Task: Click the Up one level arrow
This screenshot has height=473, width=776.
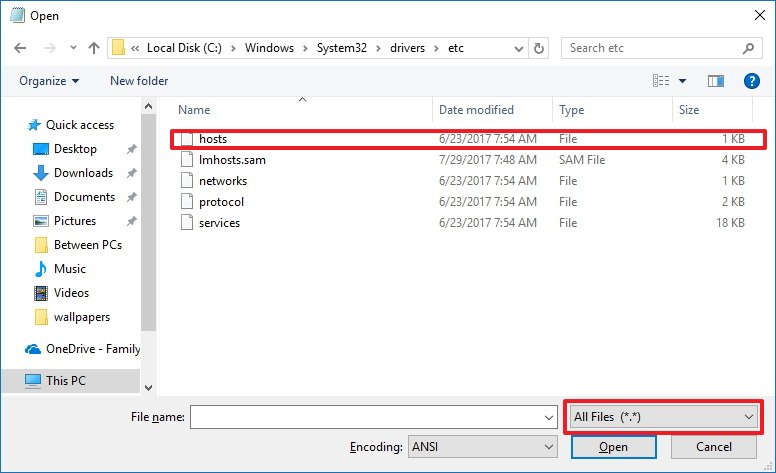Action: coord(94,48)
